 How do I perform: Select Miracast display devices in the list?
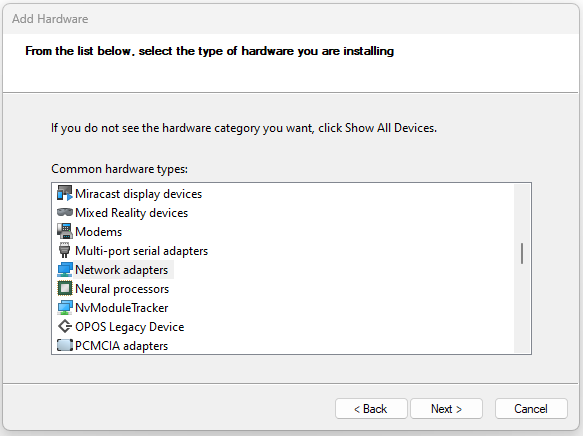138,194
